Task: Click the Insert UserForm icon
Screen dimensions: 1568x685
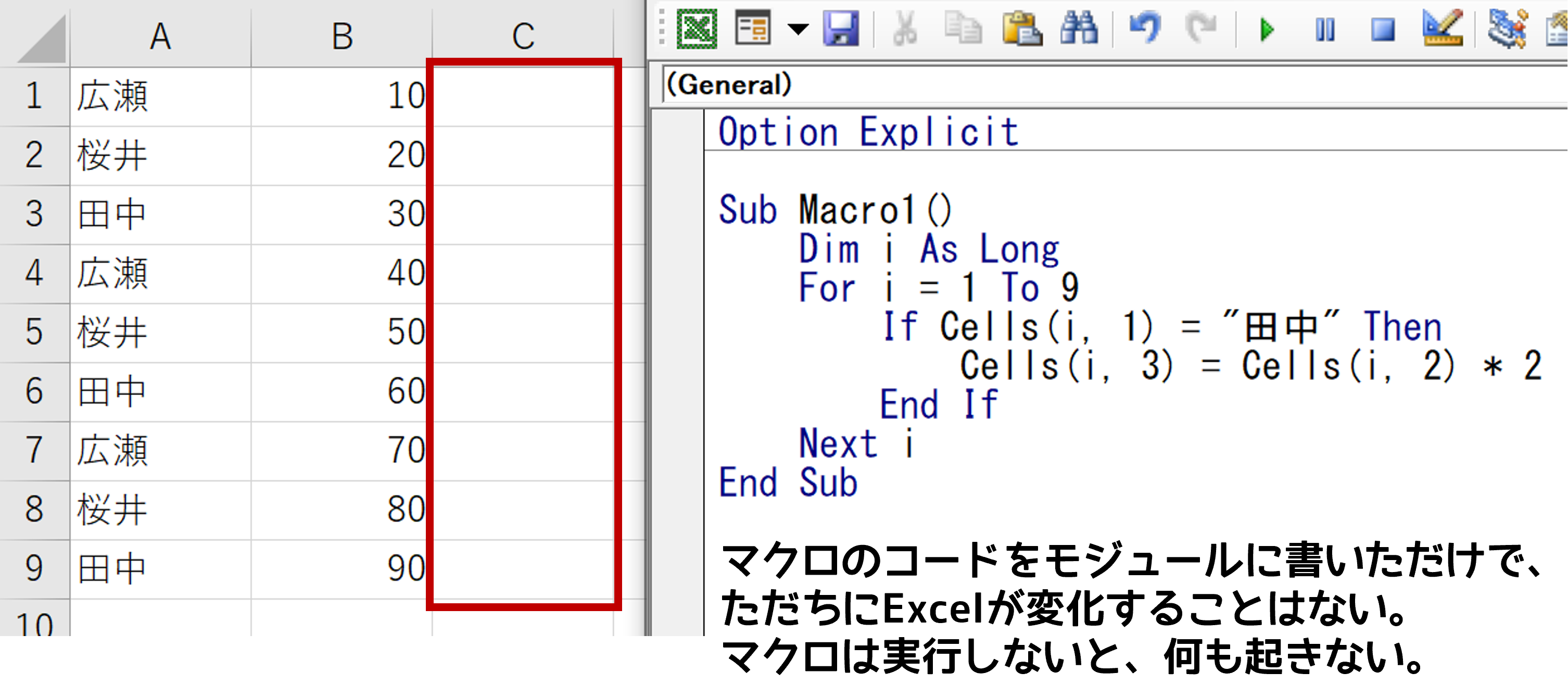Action: (x=753, y=29)
